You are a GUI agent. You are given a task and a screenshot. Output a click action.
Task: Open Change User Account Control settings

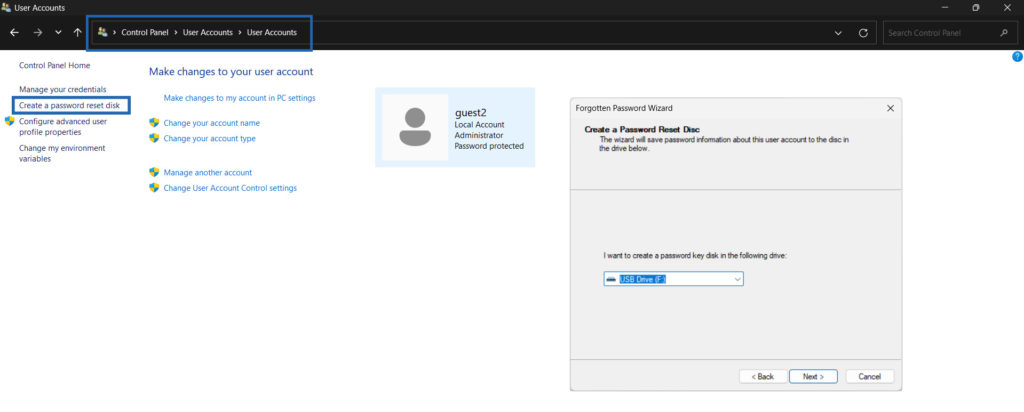click(230, 188)
